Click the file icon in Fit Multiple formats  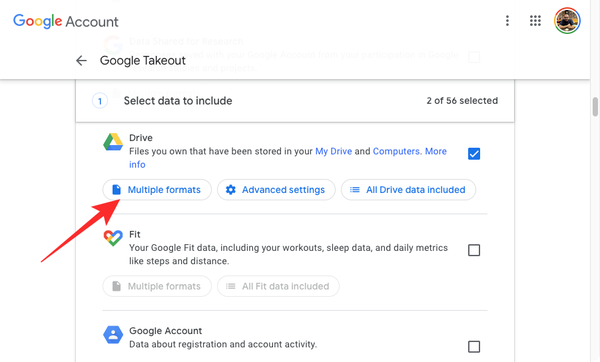click(x=116, y=286)
